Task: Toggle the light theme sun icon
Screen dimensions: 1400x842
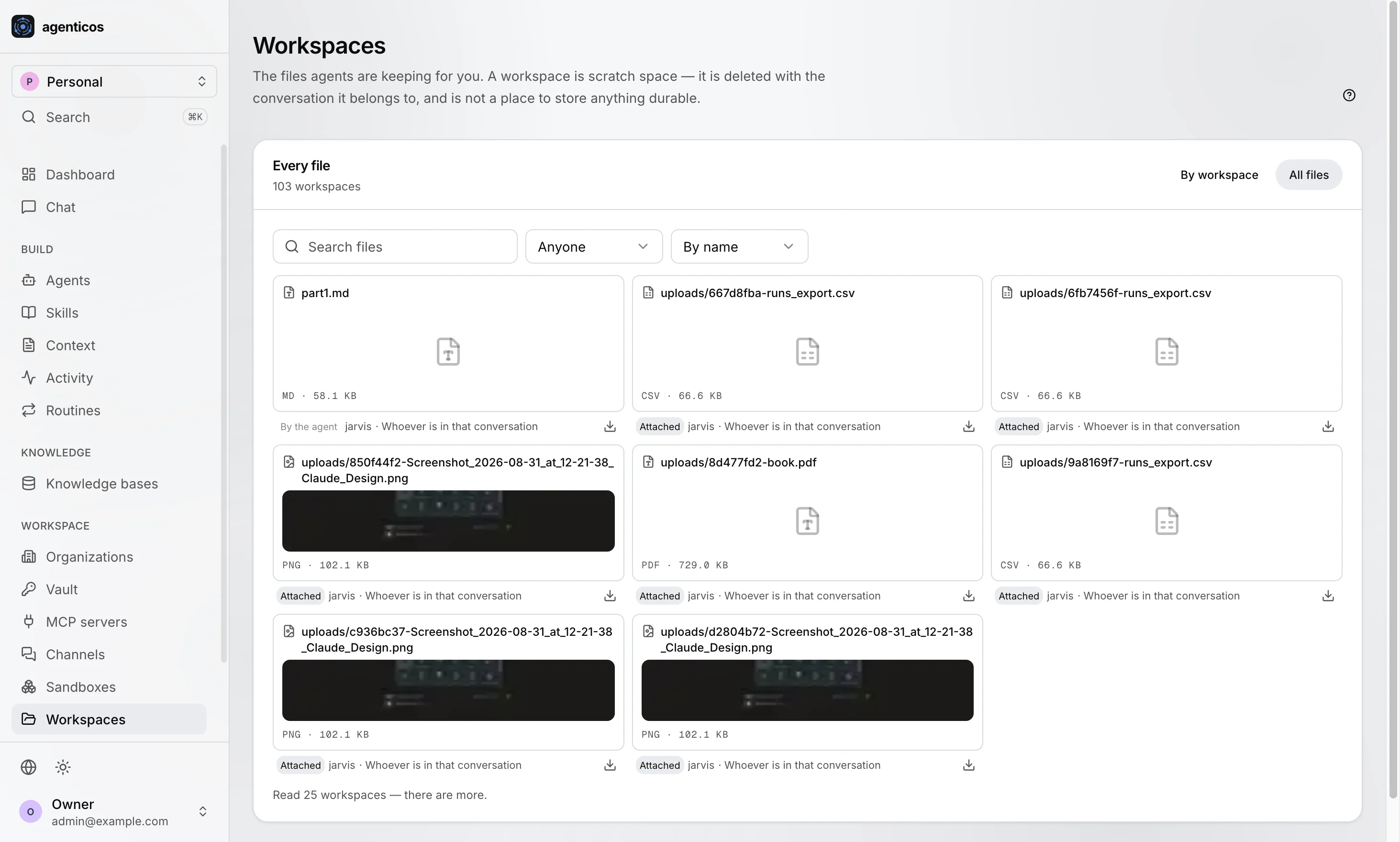Action: coord(63,767)
